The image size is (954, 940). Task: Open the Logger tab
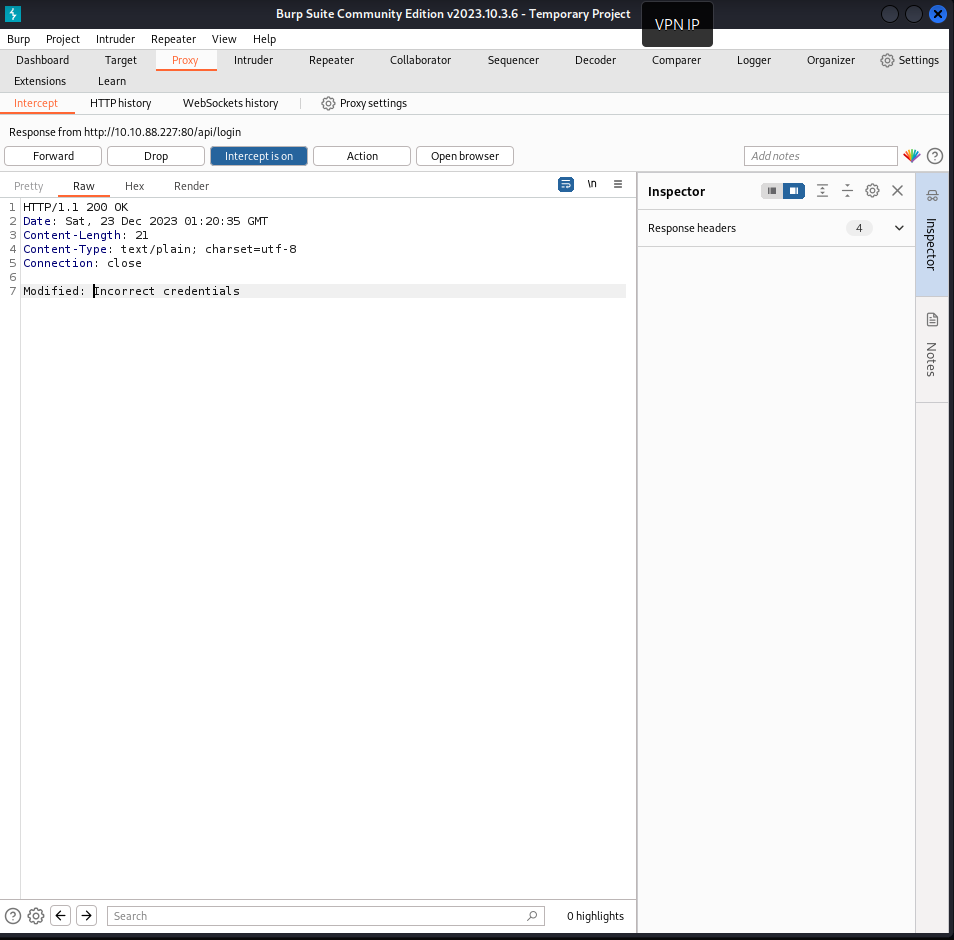[x=754, y=60]
